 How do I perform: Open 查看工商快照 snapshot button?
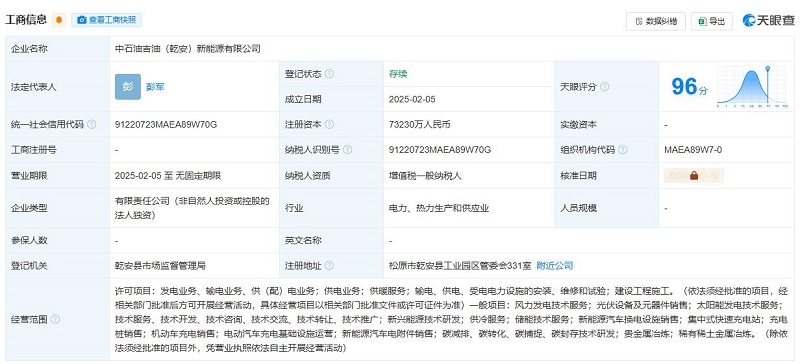107,20
